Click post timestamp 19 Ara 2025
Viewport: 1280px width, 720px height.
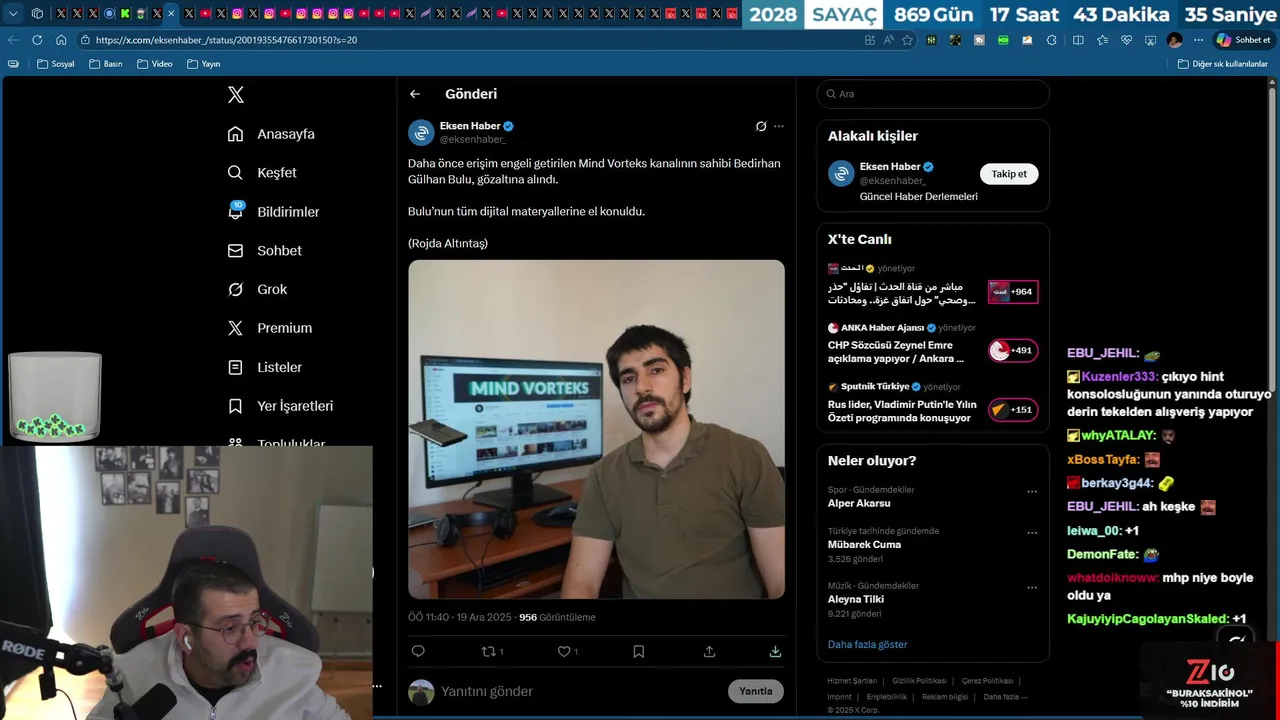point(483,617)
